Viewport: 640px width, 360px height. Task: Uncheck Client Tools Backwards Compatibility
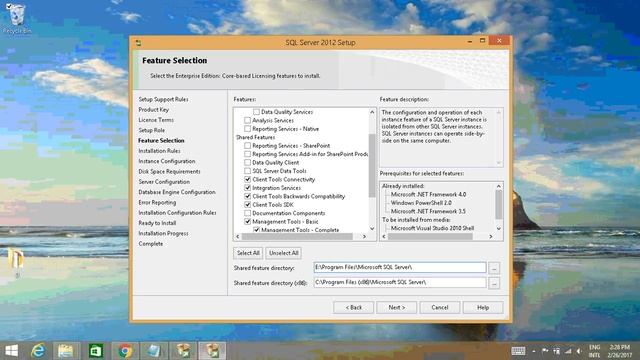click(247, 196)
